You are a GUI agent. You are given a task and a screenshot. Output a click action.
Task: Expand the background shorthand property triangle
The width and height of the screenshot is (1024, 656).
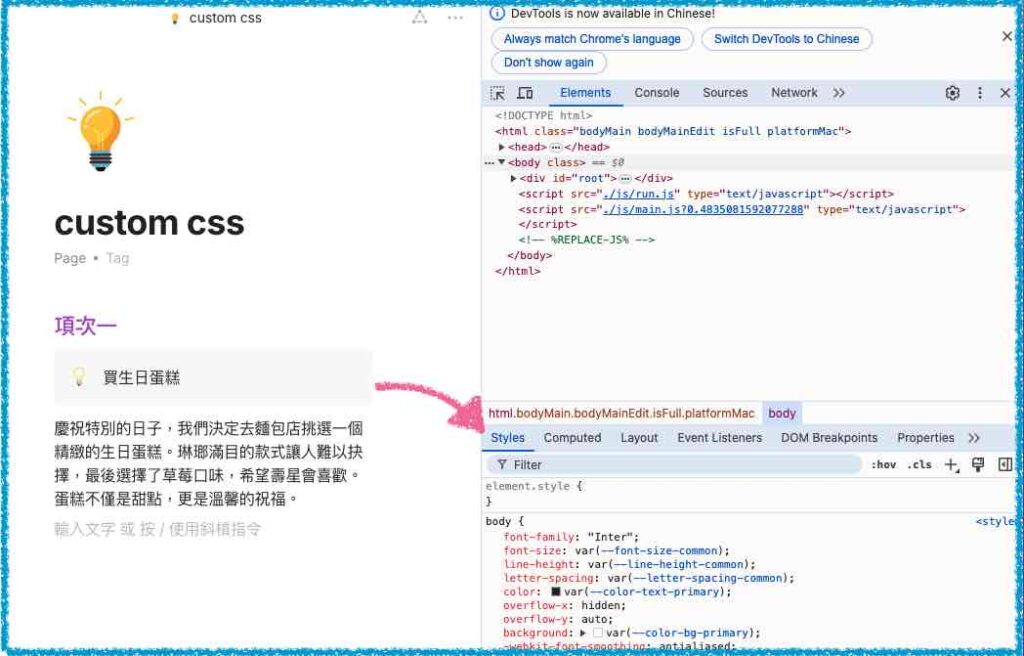583,633
